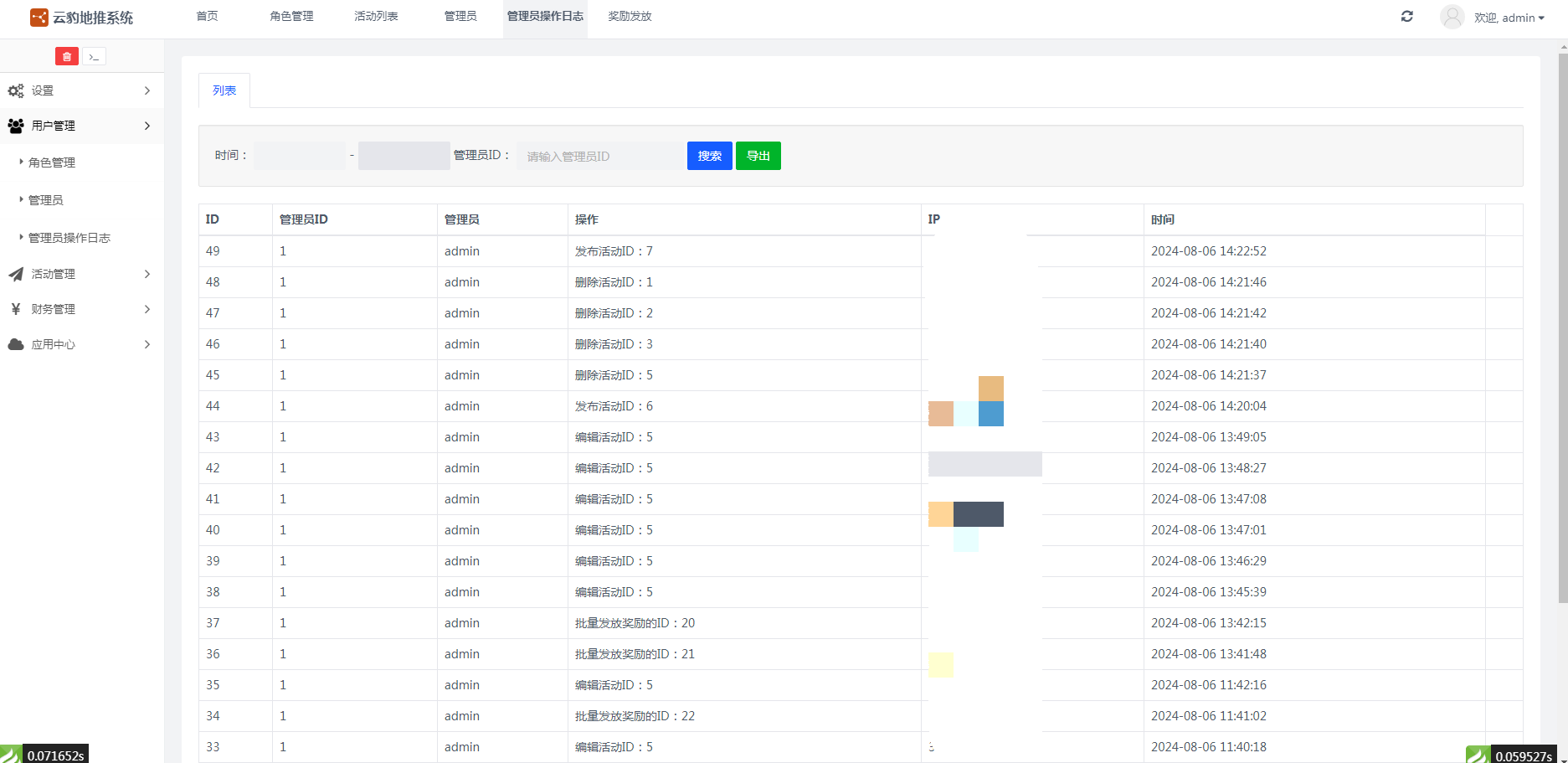Click the 用户管理 users icon
The height and width of the screenshot is (763, 1568).
[x=16, y=126]
